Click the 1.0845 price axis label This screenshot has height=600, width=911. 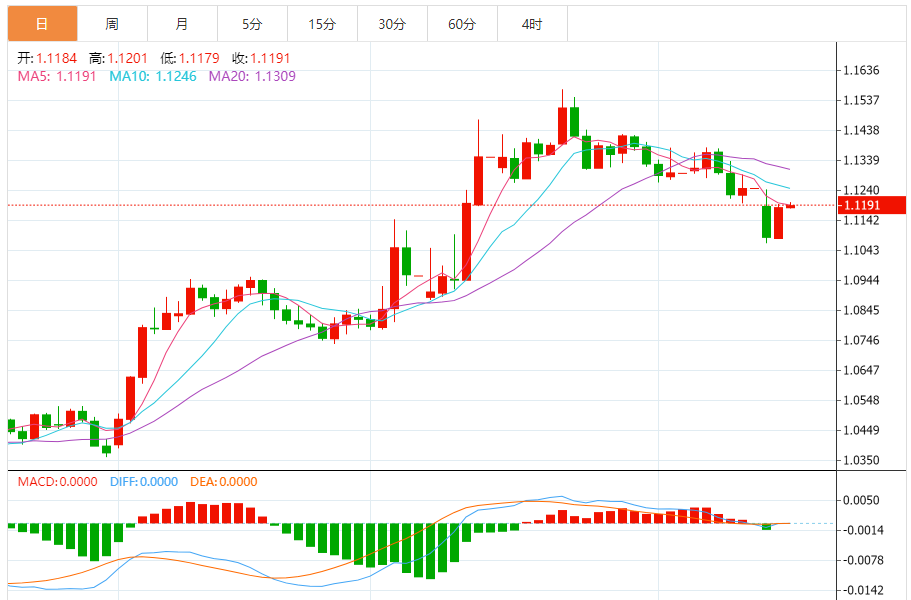tap(861, 310)
